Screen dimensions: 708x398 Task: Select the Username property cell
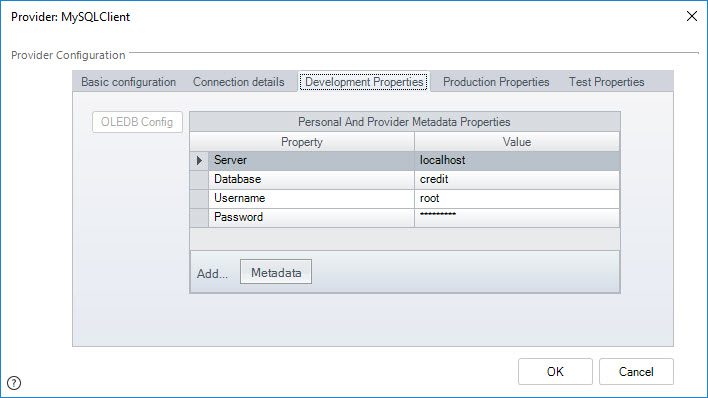tap(311, 198)
